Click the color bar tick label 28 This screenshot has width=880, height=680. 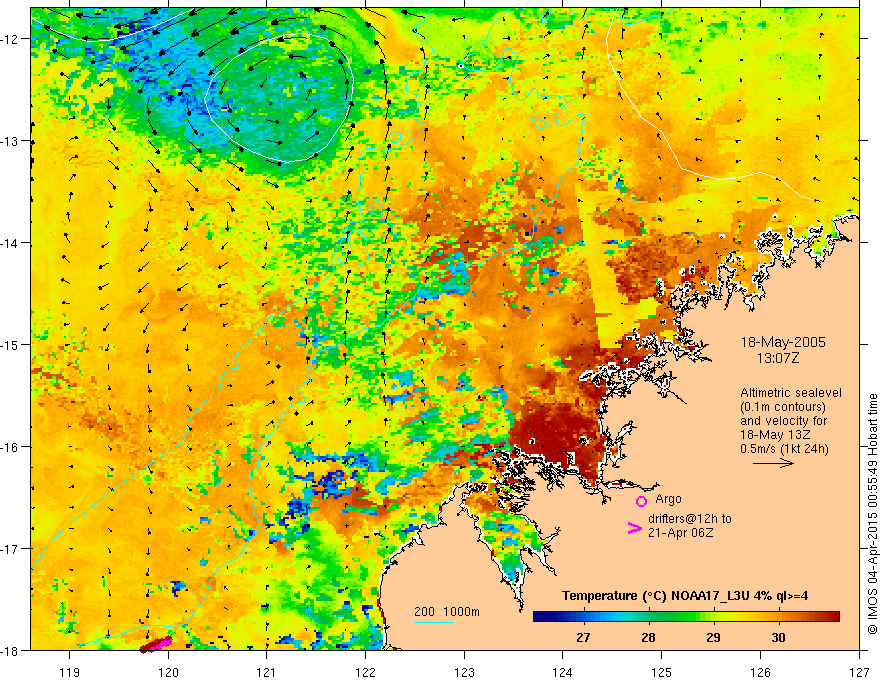648,637
